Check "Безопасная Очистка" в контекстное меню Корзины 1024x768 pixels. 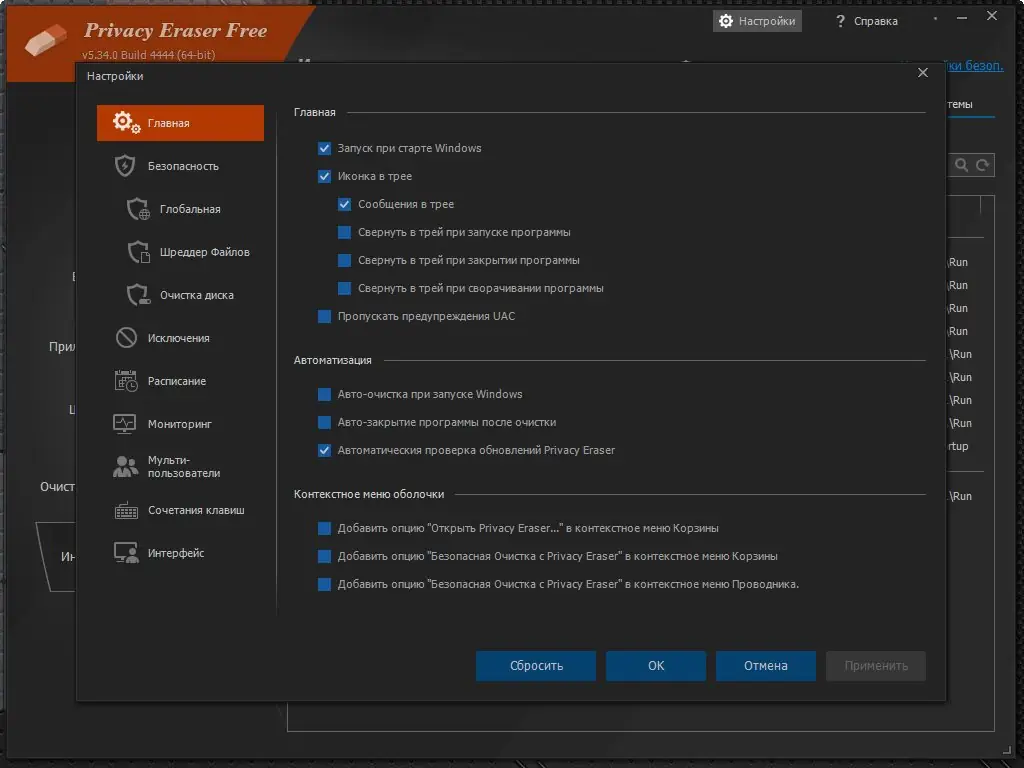click(324, 556)
